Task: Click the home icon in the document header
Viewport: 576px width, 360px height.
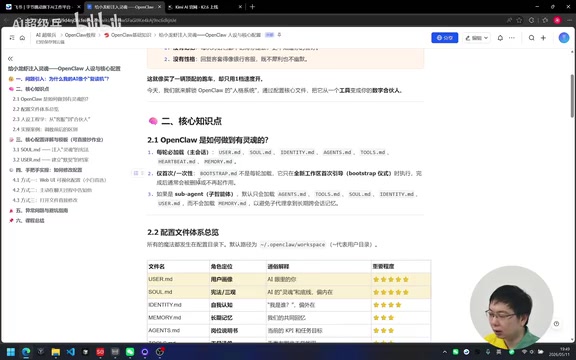Action: point(22,38)
